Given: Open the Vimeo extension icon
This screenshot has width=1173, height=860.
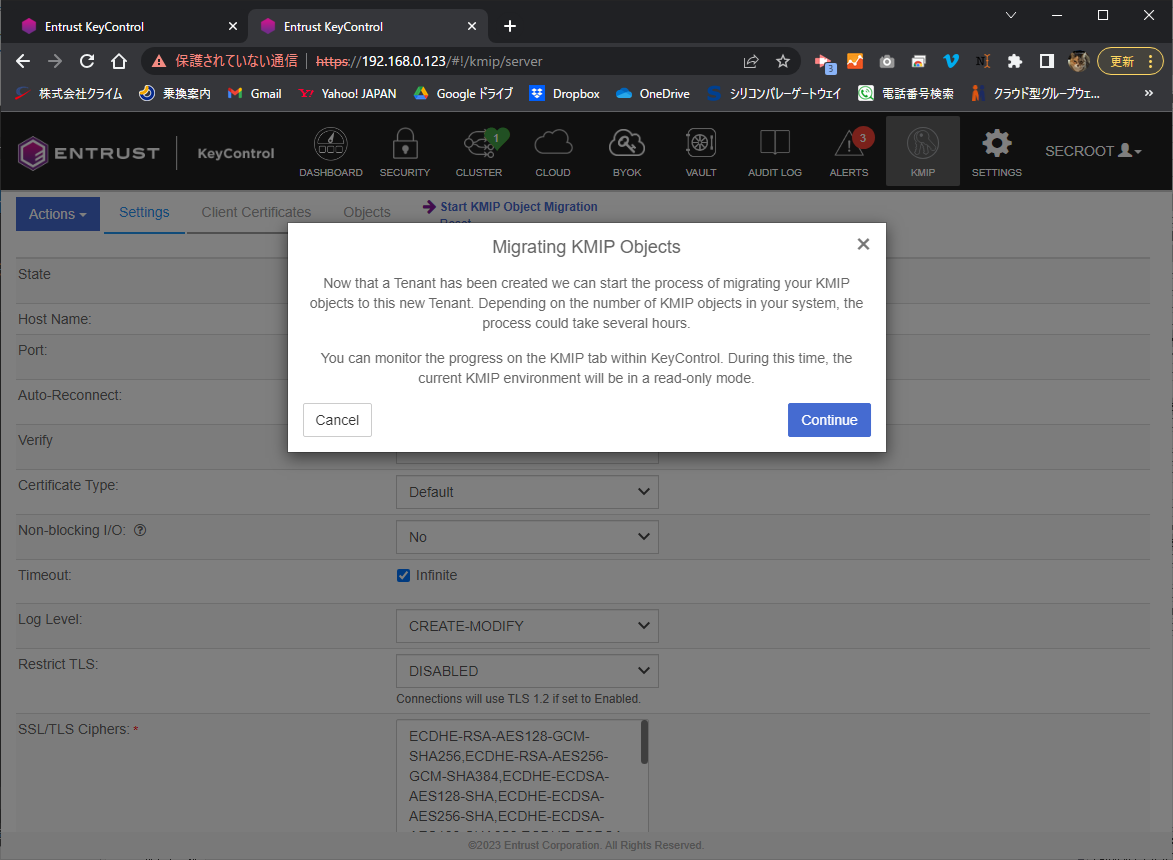Looking at the screenshot, I should click(x=951, y=61).
